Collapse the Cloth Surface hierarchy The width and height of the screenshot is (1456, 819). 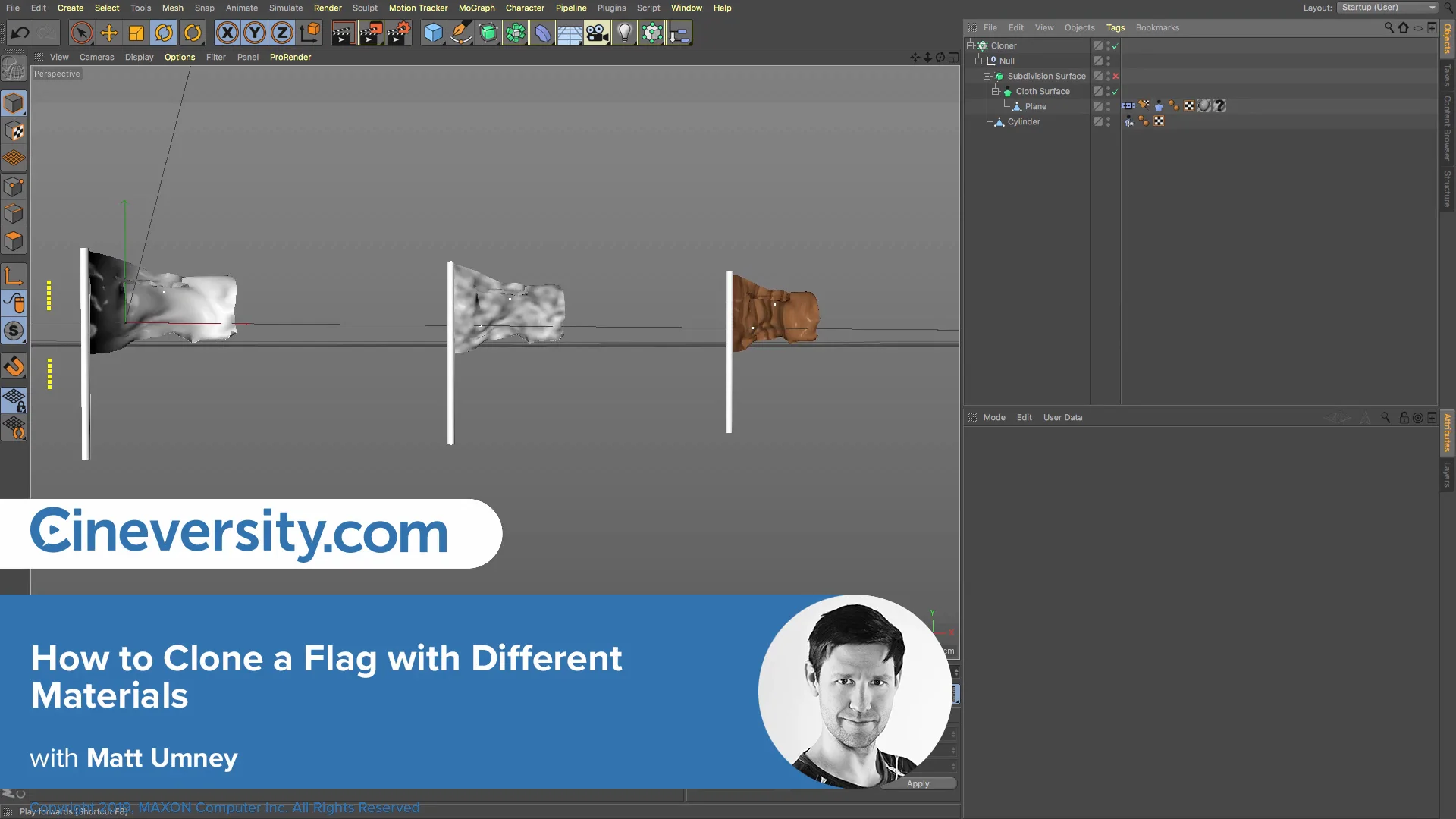pyautogui.click(x=996, y=91)
